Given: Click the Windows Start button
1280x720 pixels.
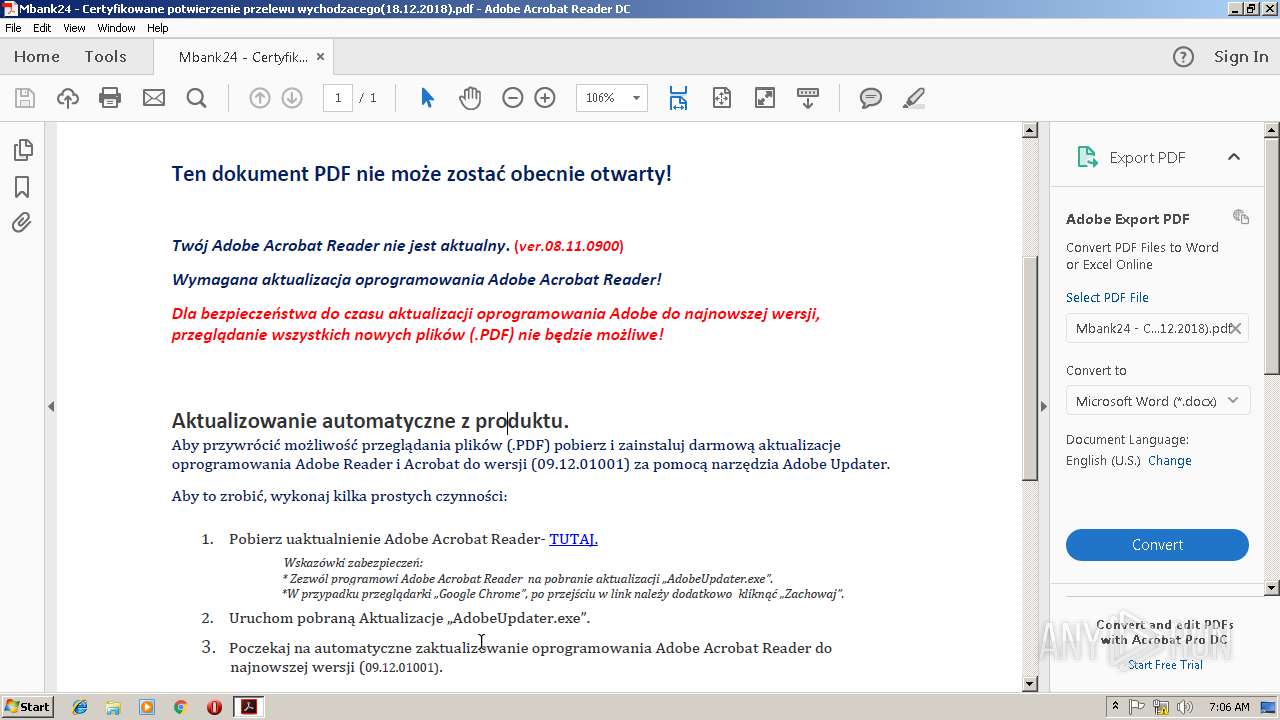Looking at the screenshot, I should (x=28, y=707).
